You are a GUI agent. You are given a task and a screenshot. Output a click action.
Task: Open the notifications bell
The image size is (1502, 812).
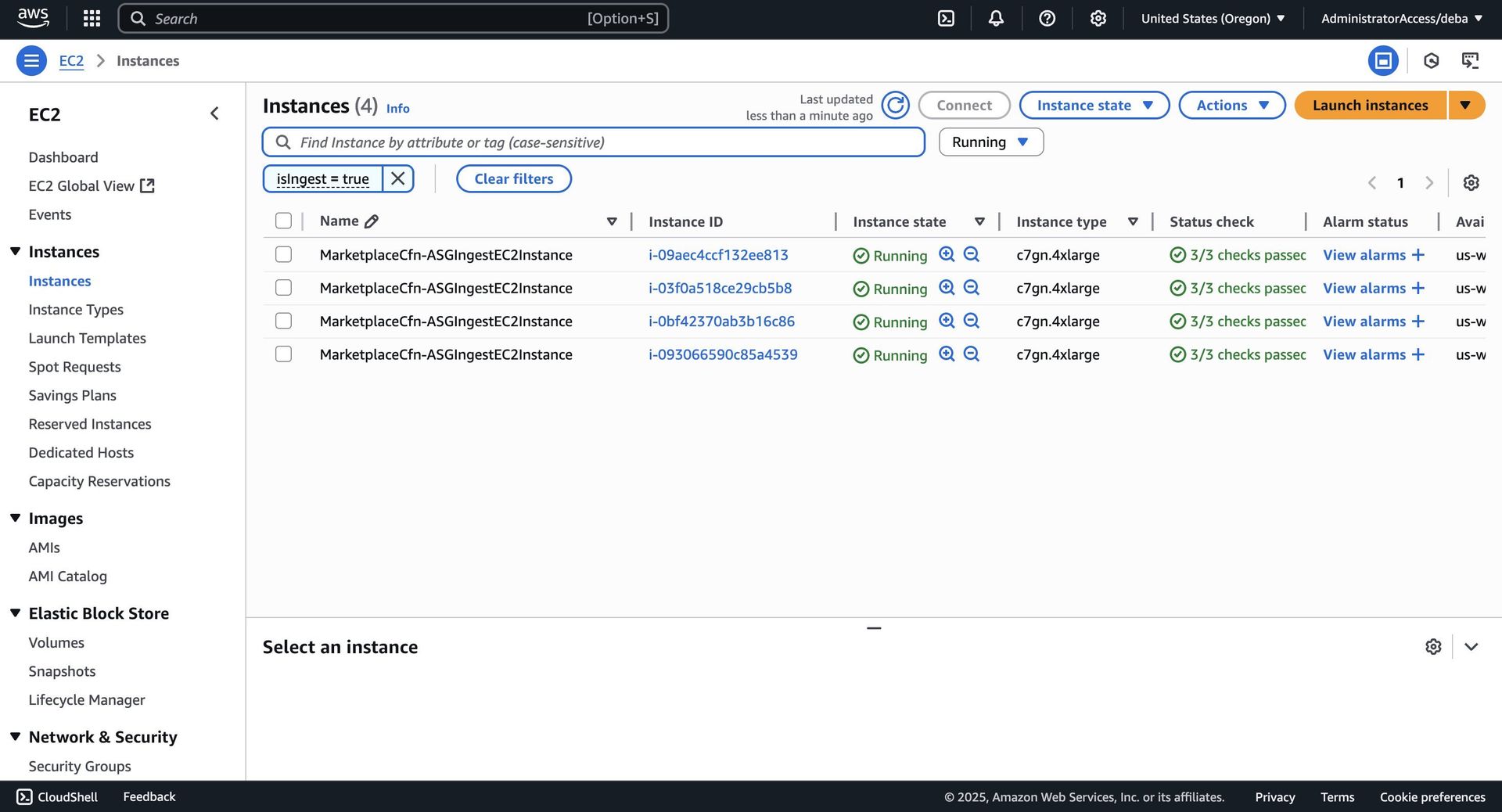click(x=996, y=19)
